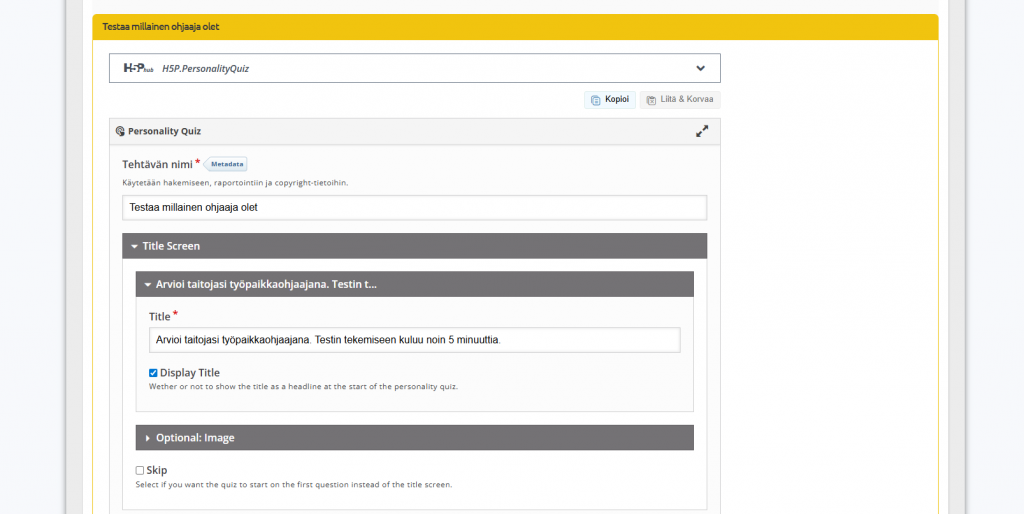Click the copy icon inside Kopioi

click(x=595, y=100)
